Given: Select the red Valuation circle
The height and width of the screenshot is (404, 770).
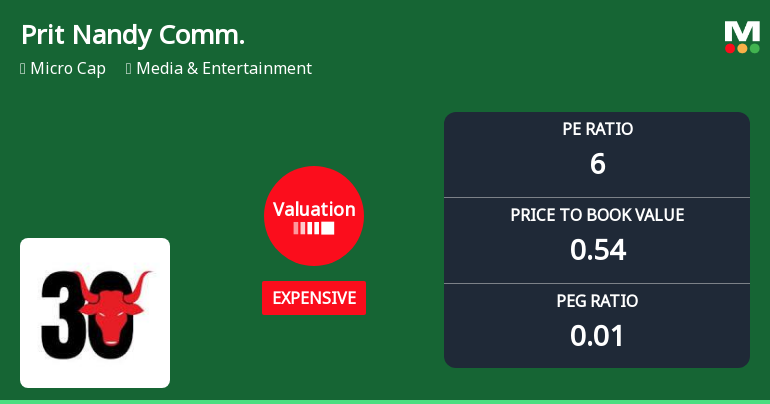Looking at the screenshot, I should (x=314, y=215).
